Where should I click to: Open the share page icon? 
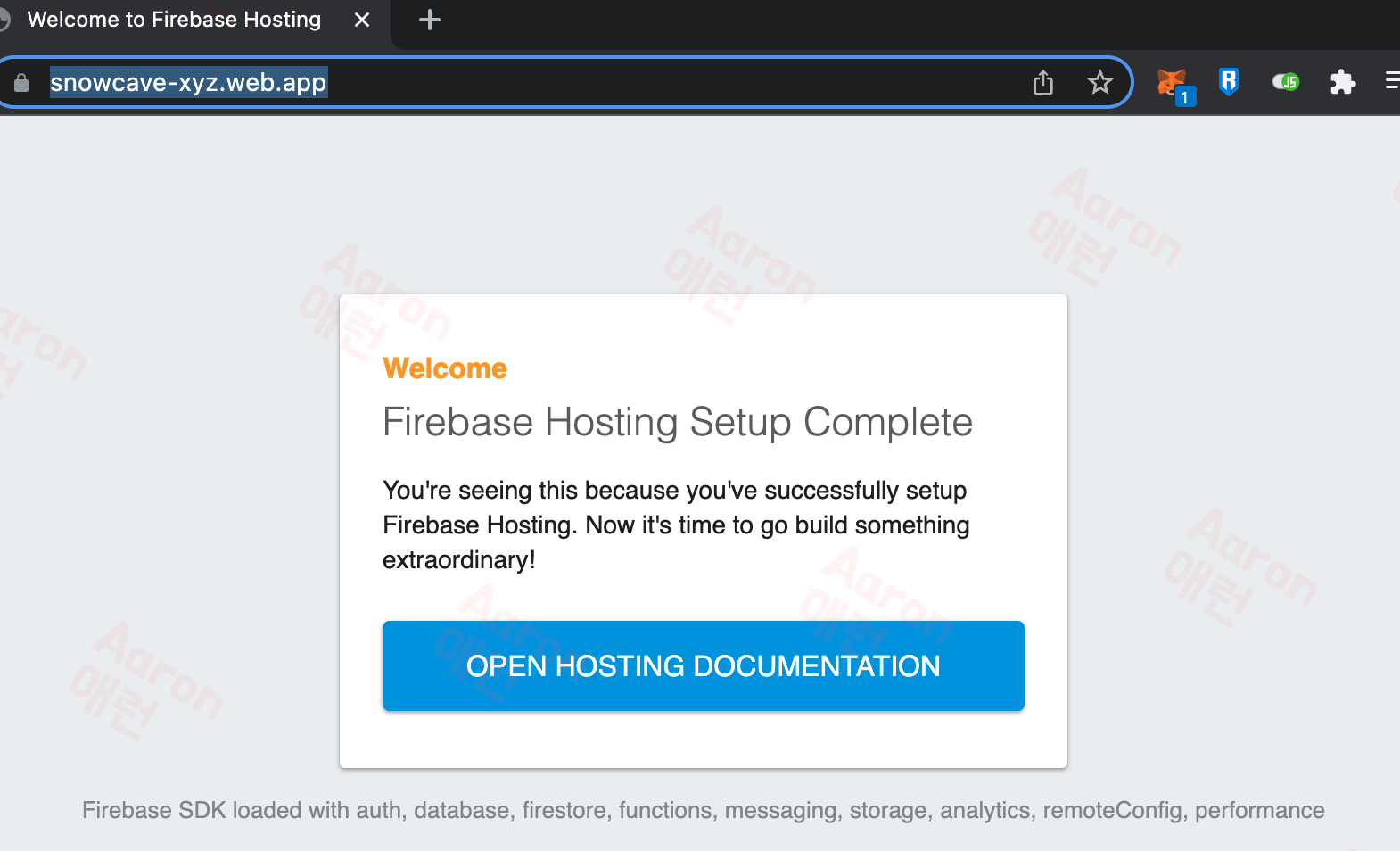(1043, 83)
